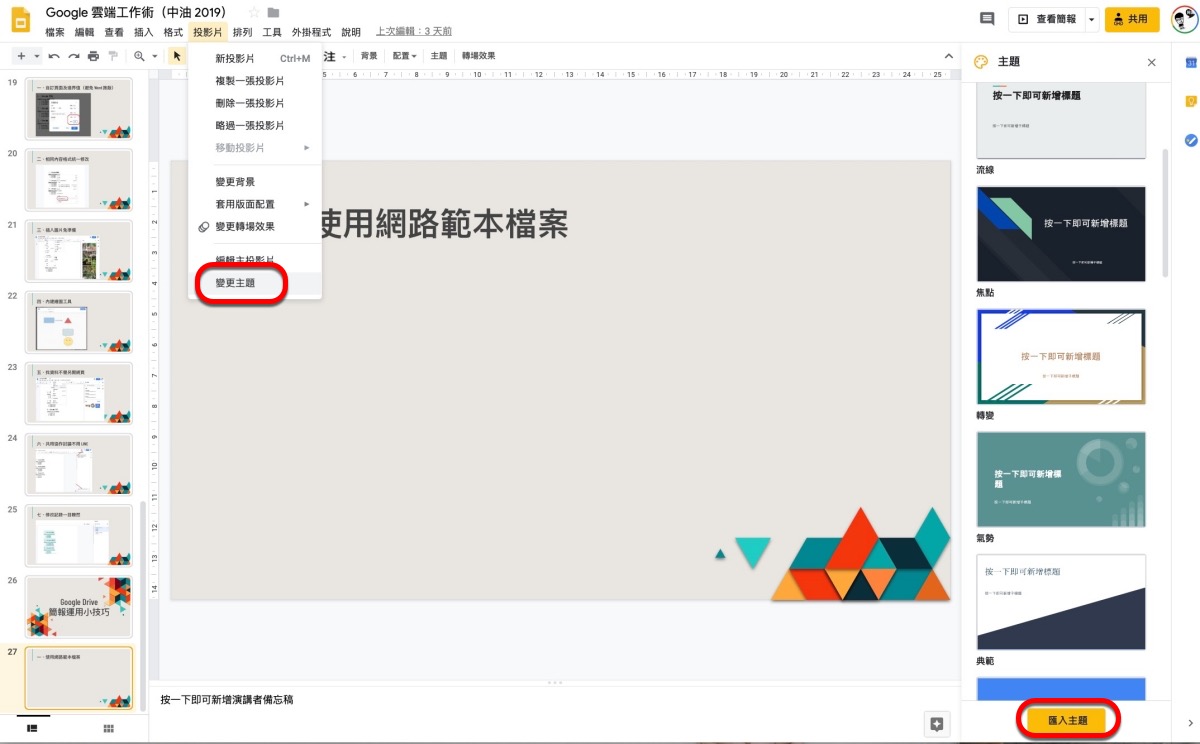This screenshot has width=1200, height=744.
Task: Open the zoom level dropdown arrow
Action: 155,56
